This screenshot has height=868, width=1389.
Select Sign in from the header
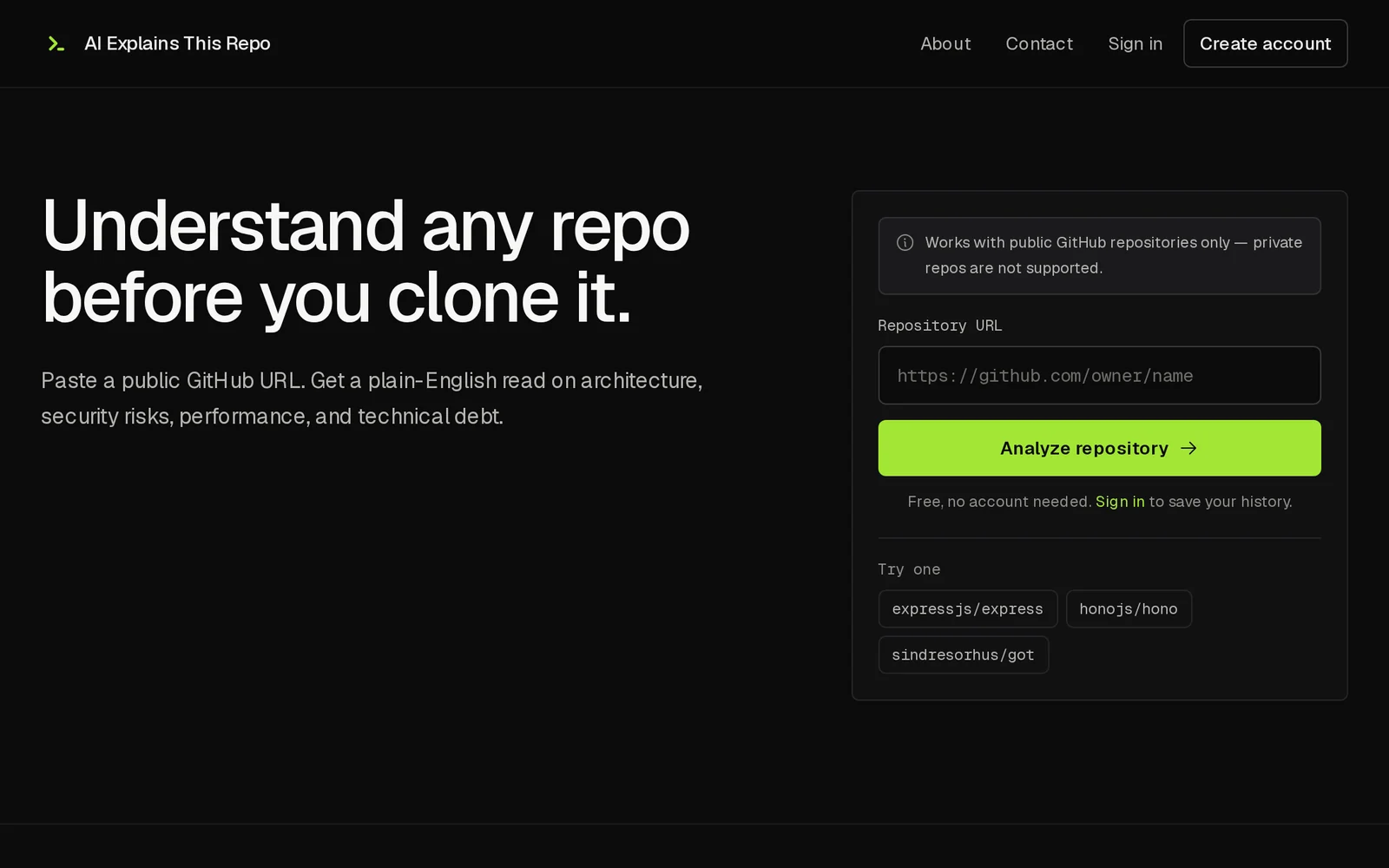[1135, 43]
